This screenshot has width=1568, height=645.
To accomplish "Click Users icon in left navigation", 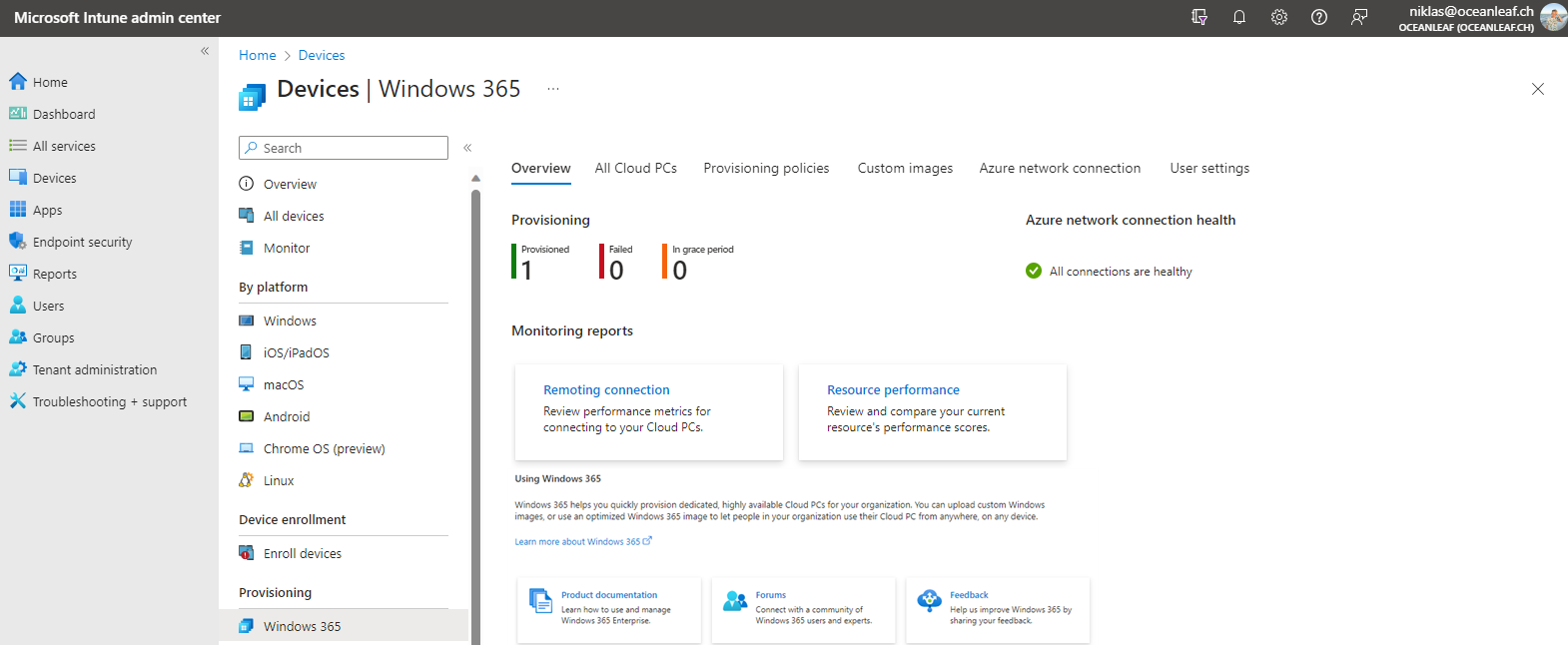I will click(18, 306).
